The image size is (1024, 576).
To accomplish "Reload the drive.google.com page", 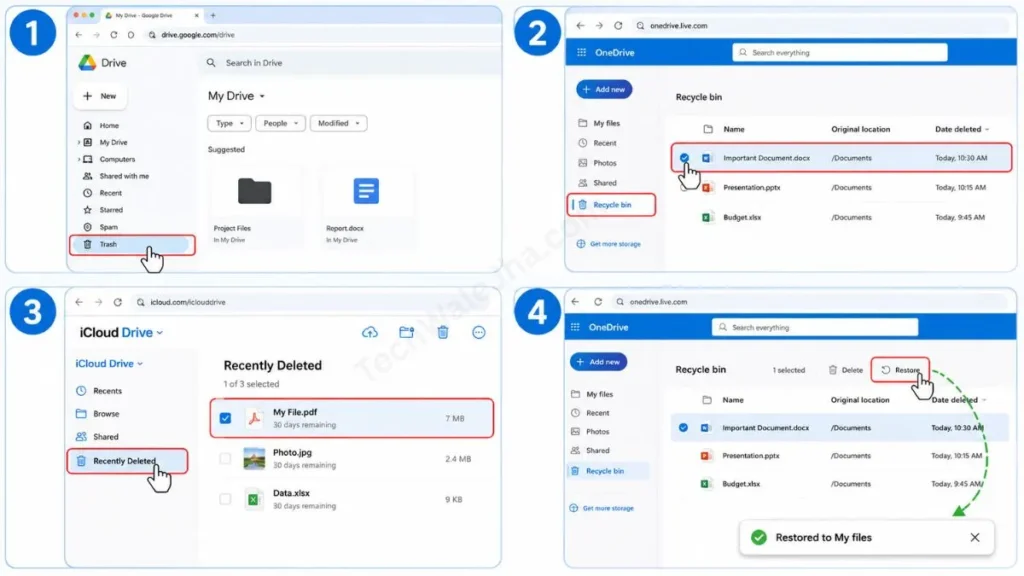I will point(114,35).
